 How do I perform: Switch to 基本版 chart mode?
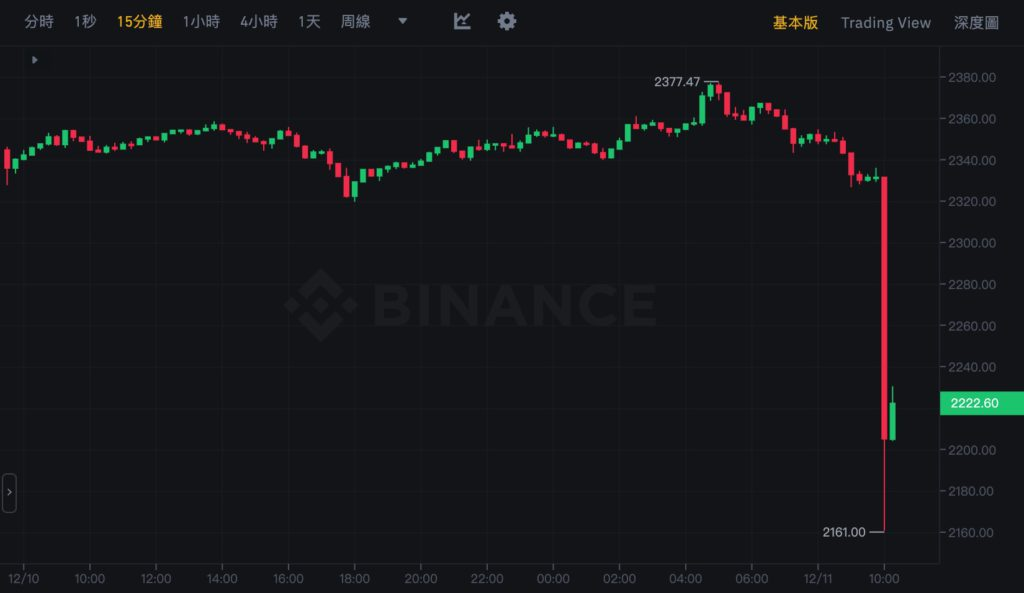tap(795, 22)
